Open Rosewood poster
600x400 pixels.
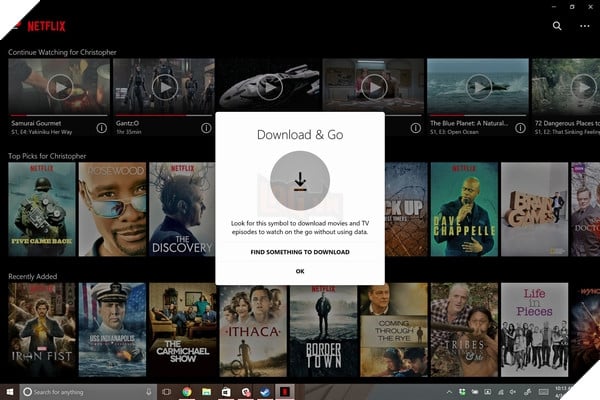click(x=112, y=209)
